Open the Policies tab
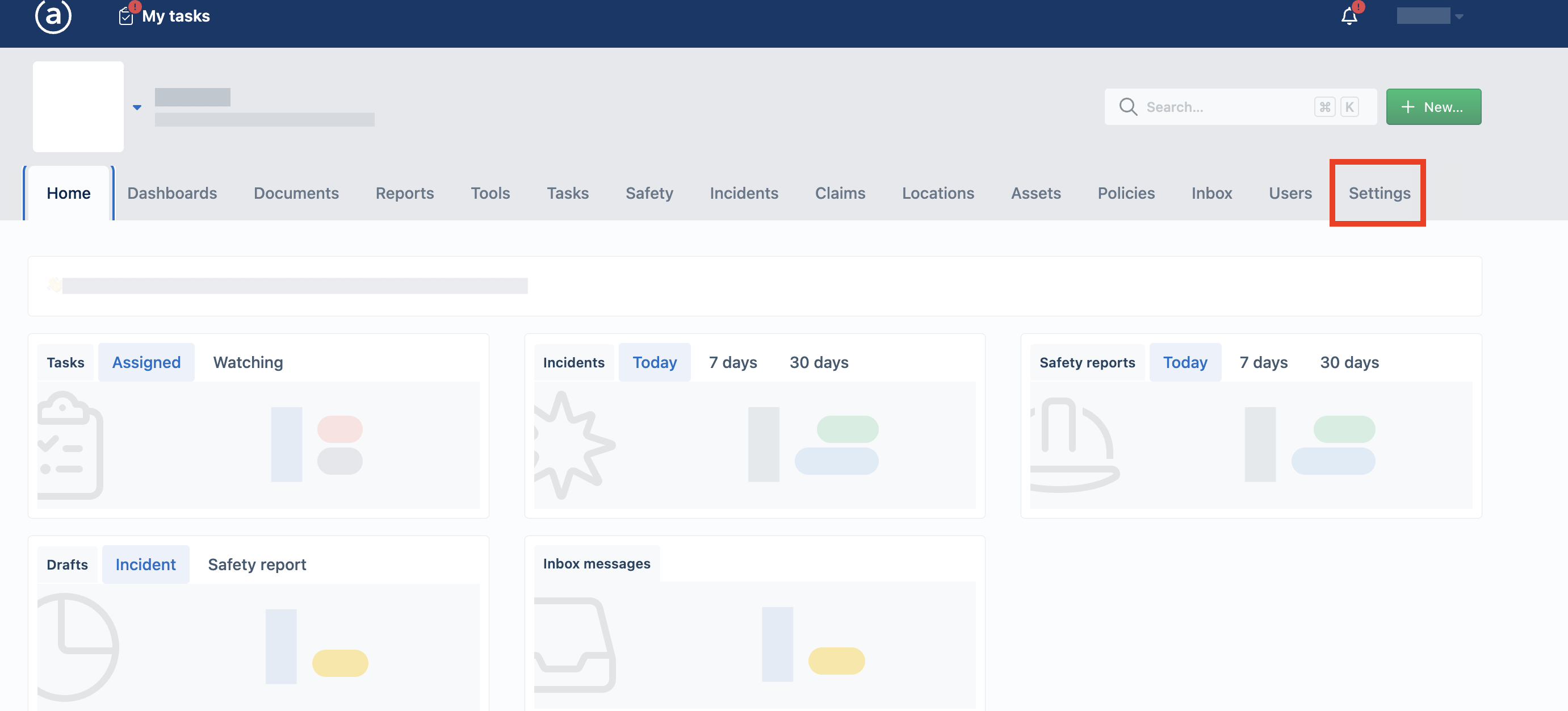Image resolution: width=1568 pixels, height=711 pixels. 1126,193
